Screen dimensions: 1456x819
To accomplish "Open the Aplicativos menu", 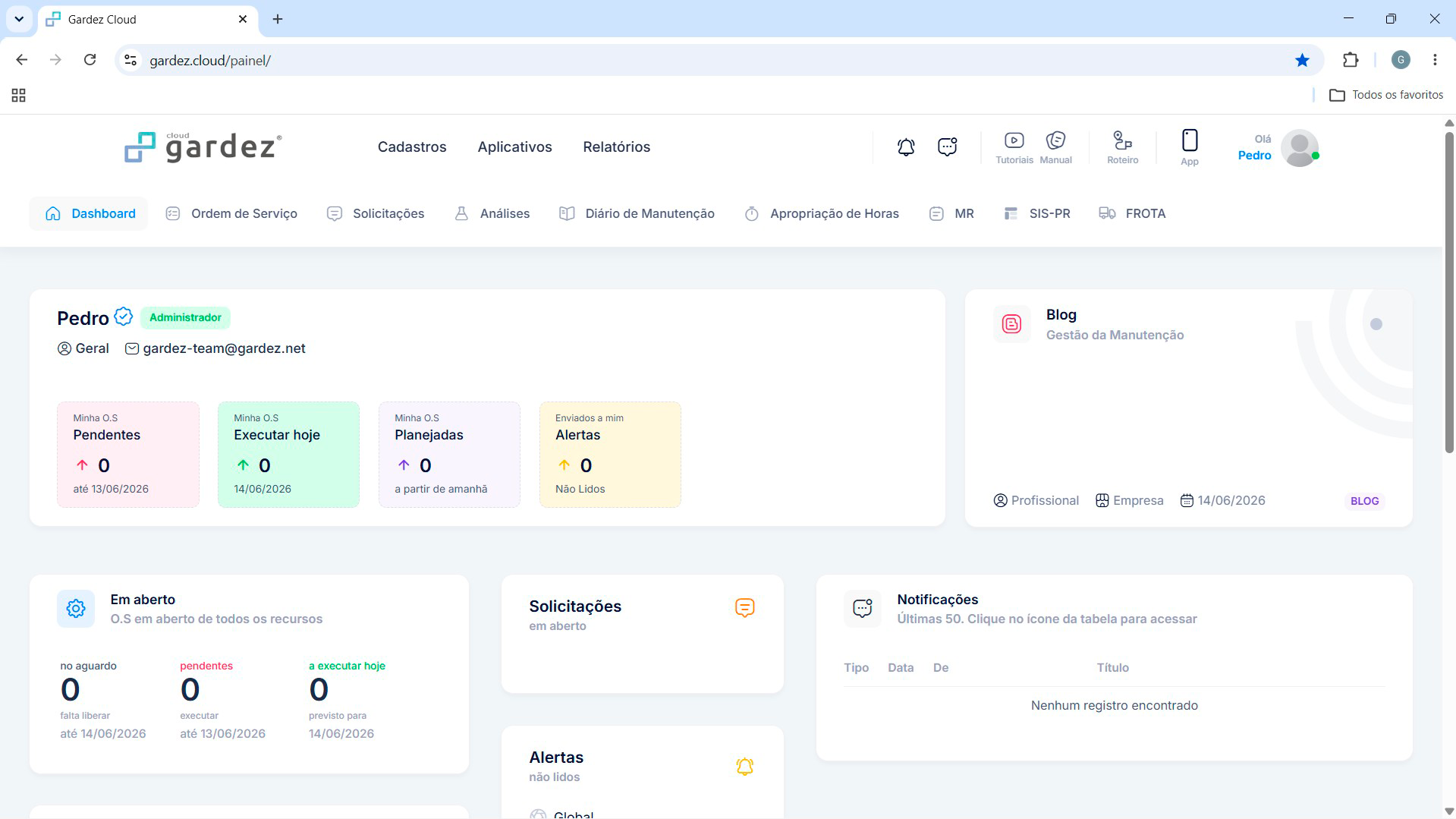I will [515, 147].
